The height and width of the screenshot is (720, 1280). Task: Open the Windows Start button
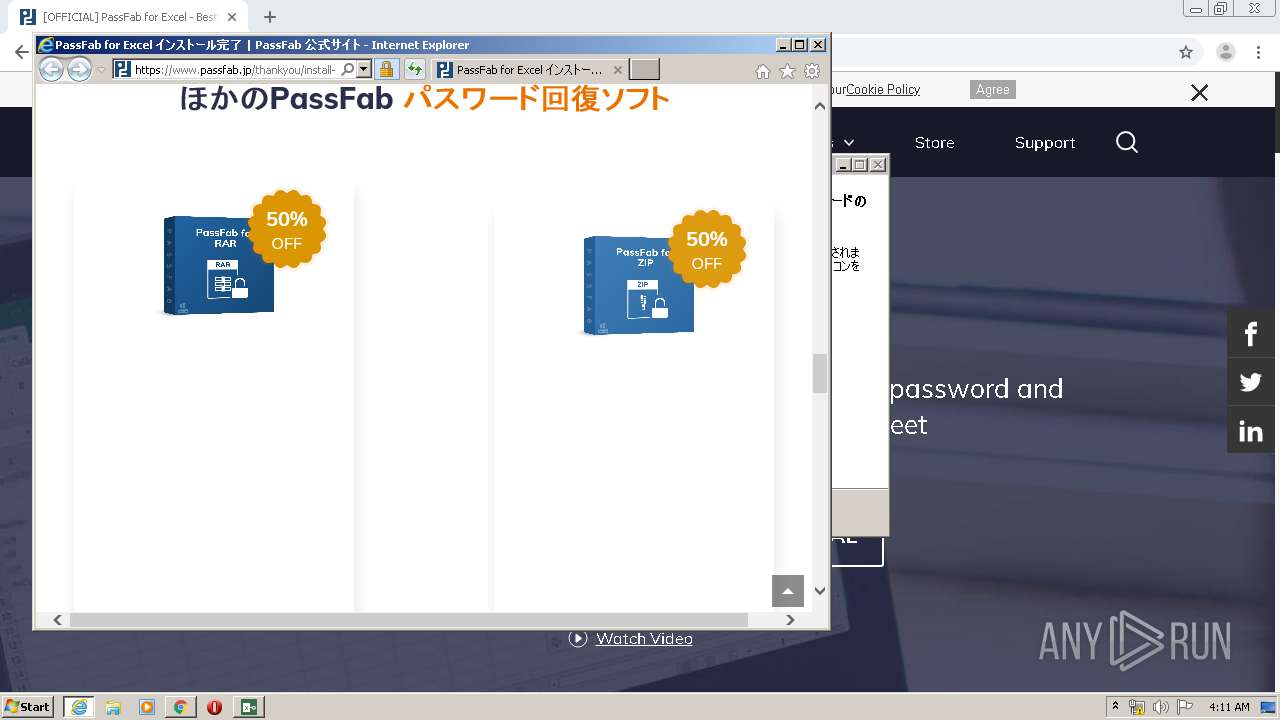[27, 706]
